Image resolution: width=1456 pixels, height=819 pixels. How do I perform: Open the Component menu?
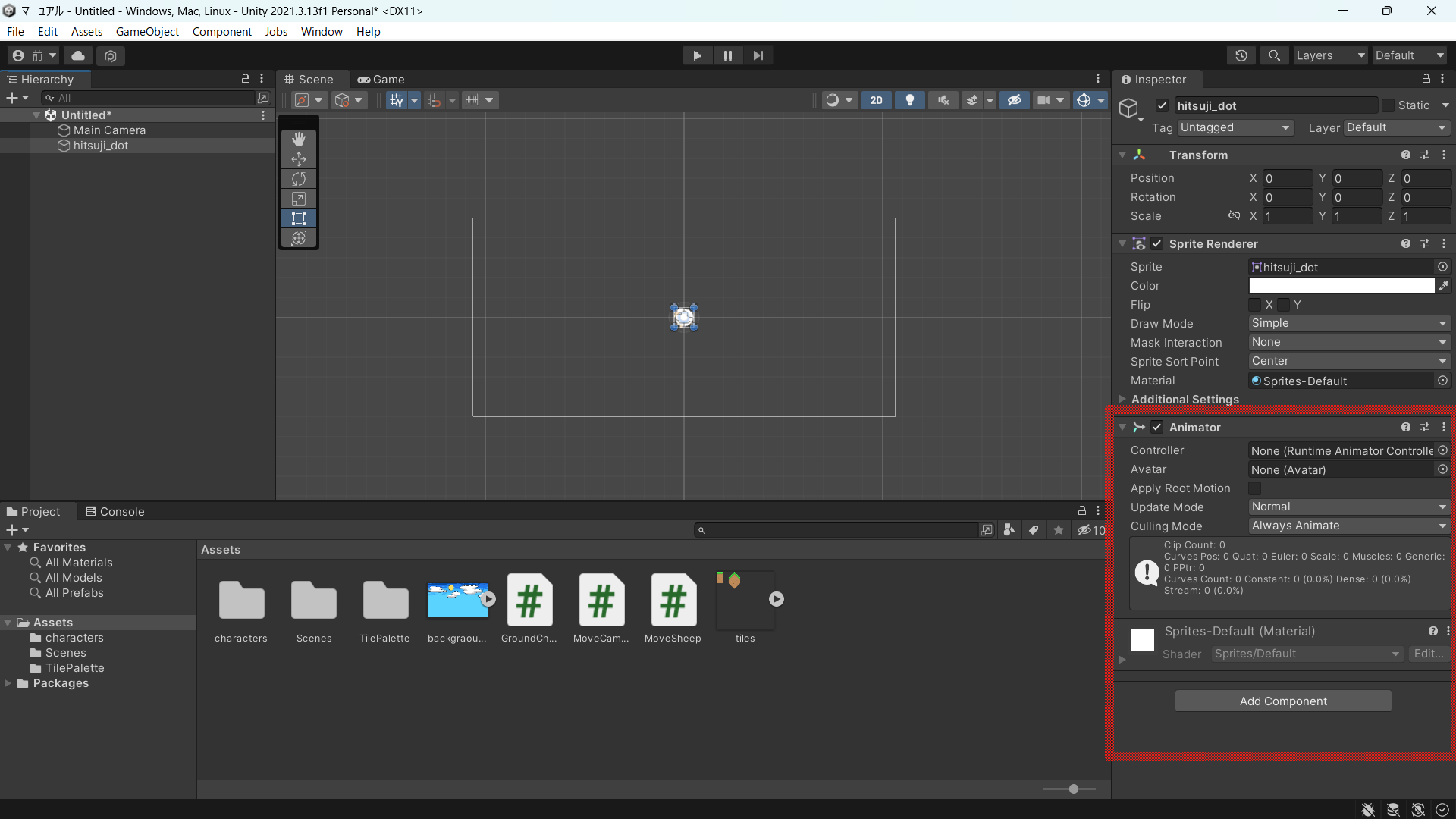tap(221, 31)
